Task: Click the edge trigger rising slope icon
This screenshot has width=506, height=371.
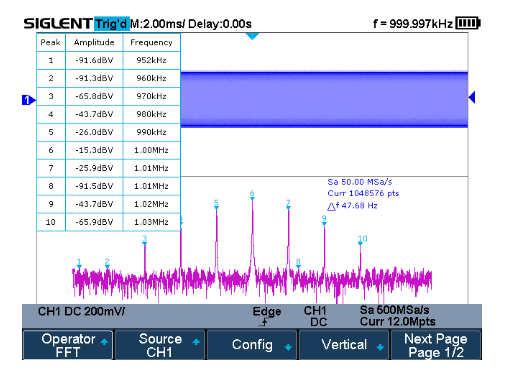Action: click(264, 322)
